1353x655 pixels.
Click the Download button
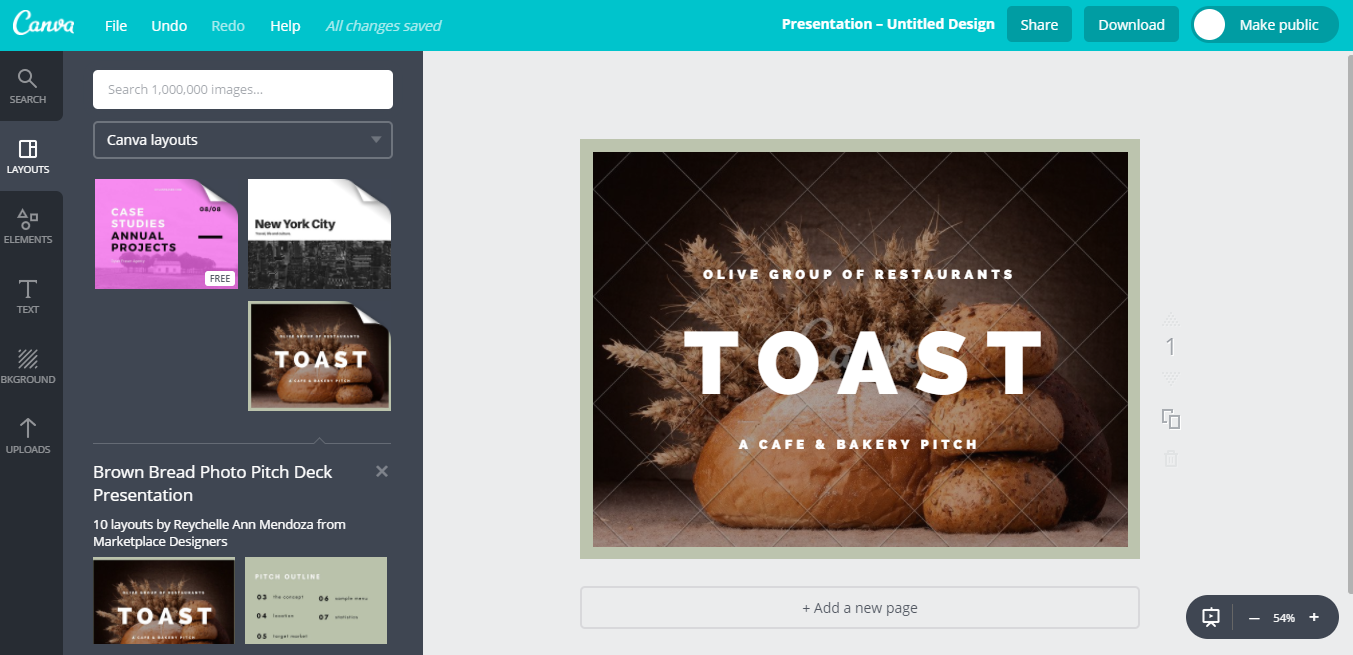click(1131, 25)
